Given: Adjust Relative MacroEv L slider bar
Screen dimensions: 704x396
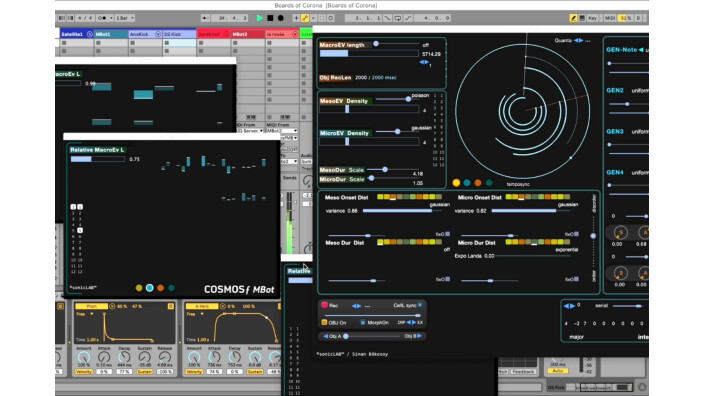Looking at the screenshot, I should click(x=97, y=159).
